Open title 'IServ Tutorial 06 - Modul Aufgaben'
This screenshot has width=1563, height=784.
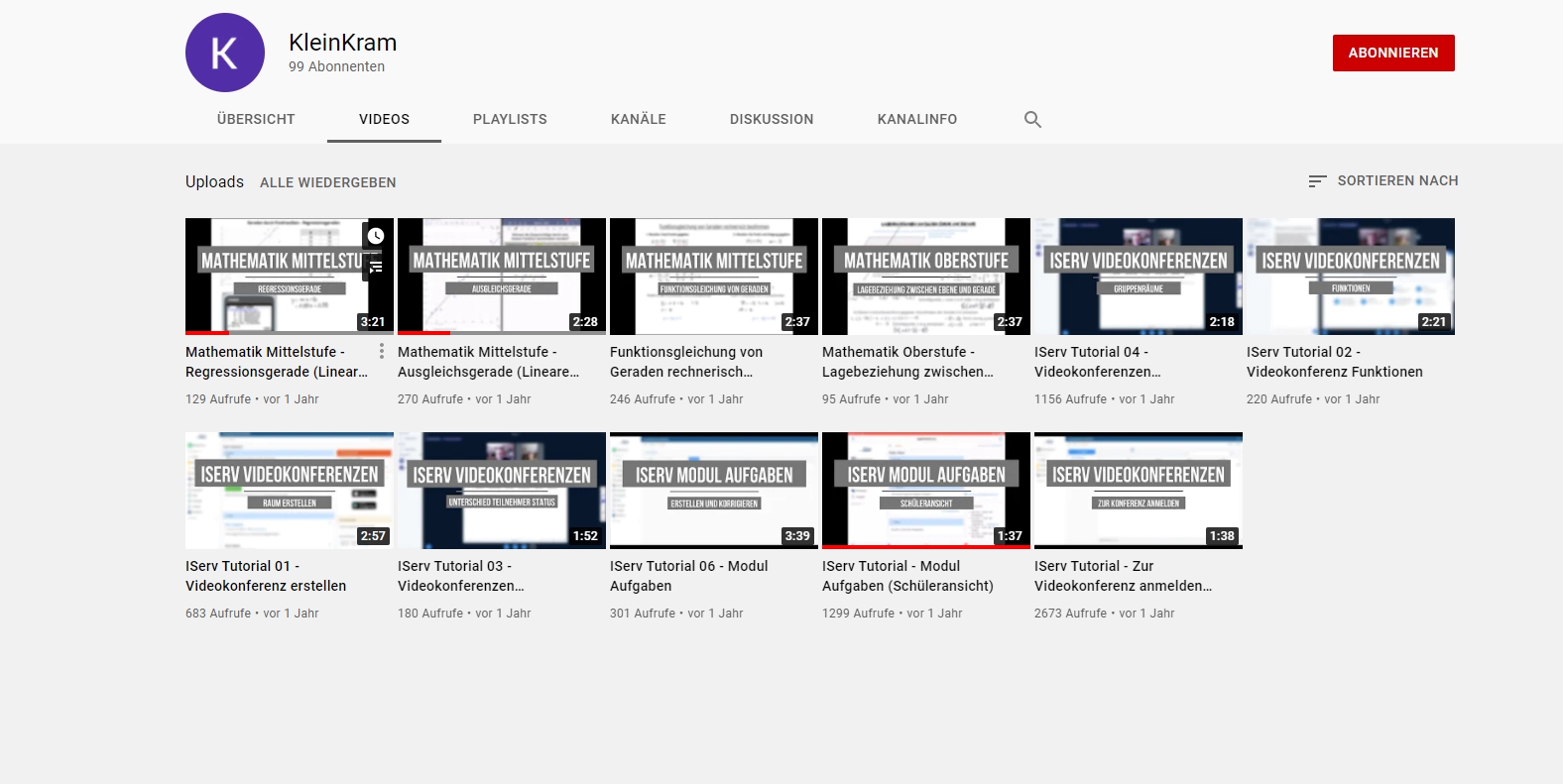point(689,576)
